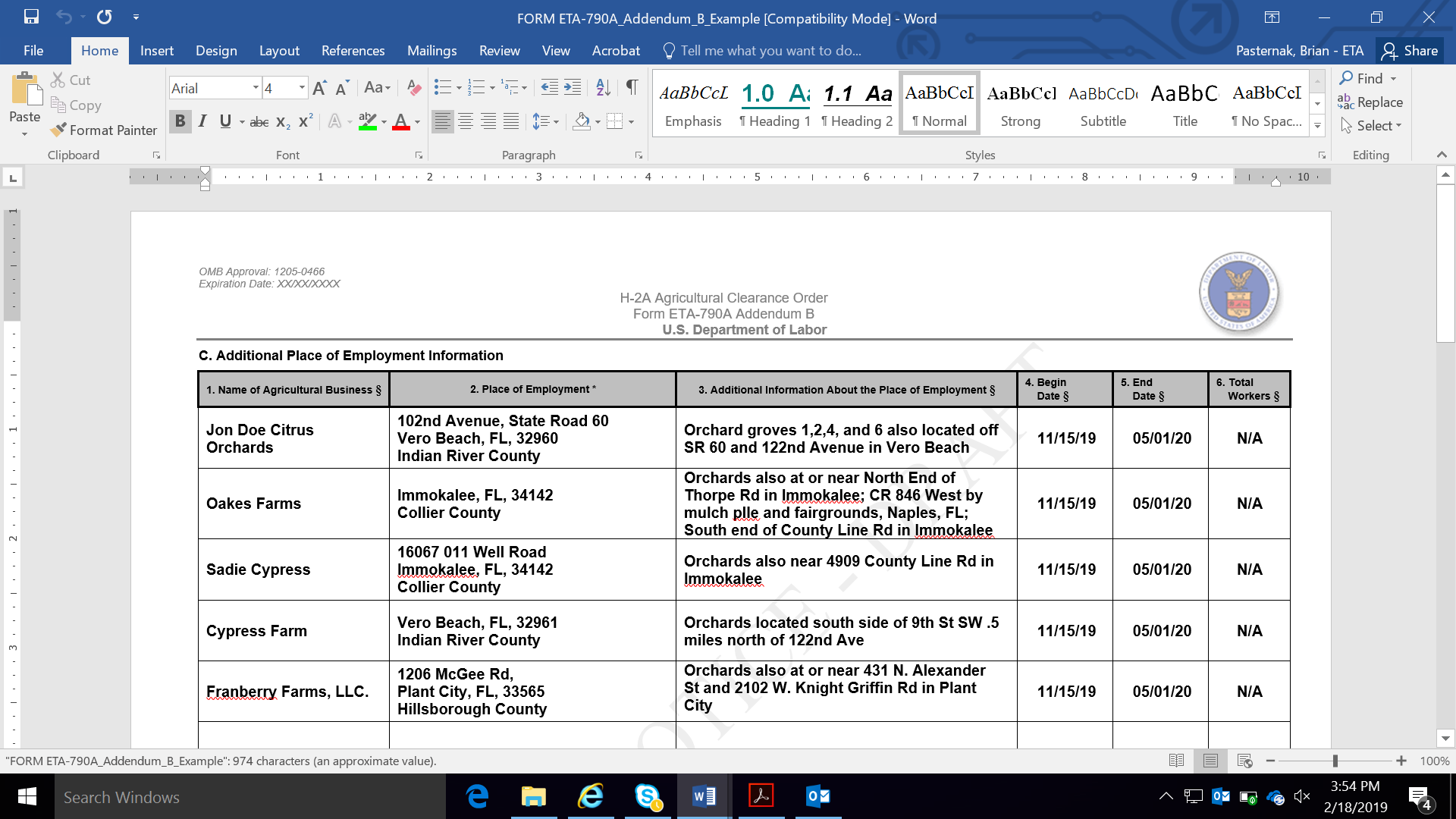Click the Format Painter icon

pos(59,130)
